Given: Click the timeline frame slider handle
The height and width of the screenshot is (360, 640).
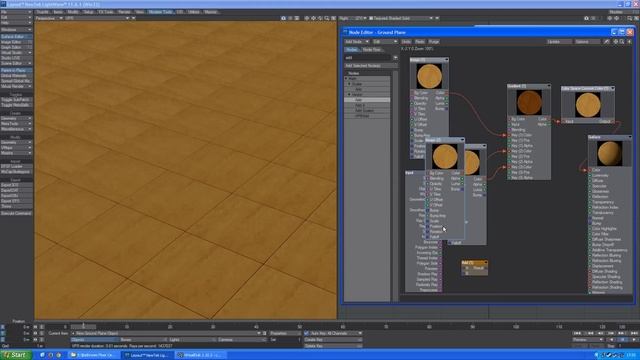Looking at the screenshot, I should click(x=83, y=327).
